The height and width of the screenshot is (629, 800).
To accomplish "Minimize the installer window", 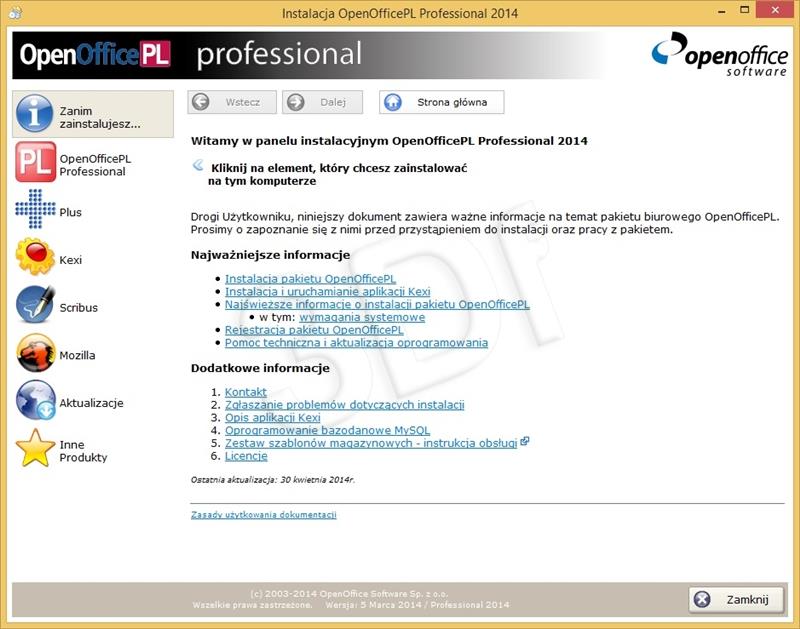I will (x=721, y=11).
